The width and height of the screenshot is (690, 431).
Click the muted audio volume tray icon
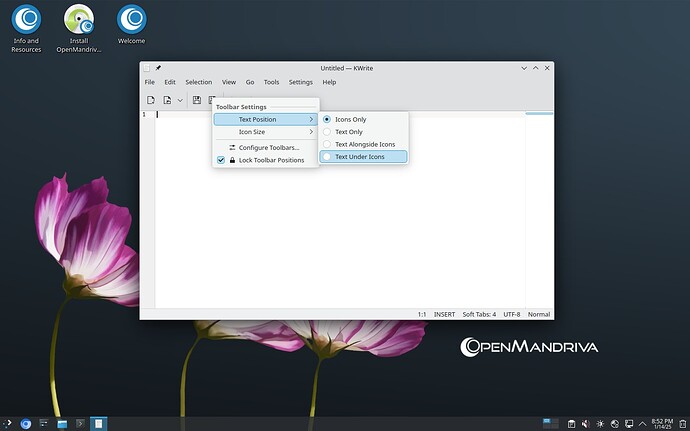tap(584, 424)
